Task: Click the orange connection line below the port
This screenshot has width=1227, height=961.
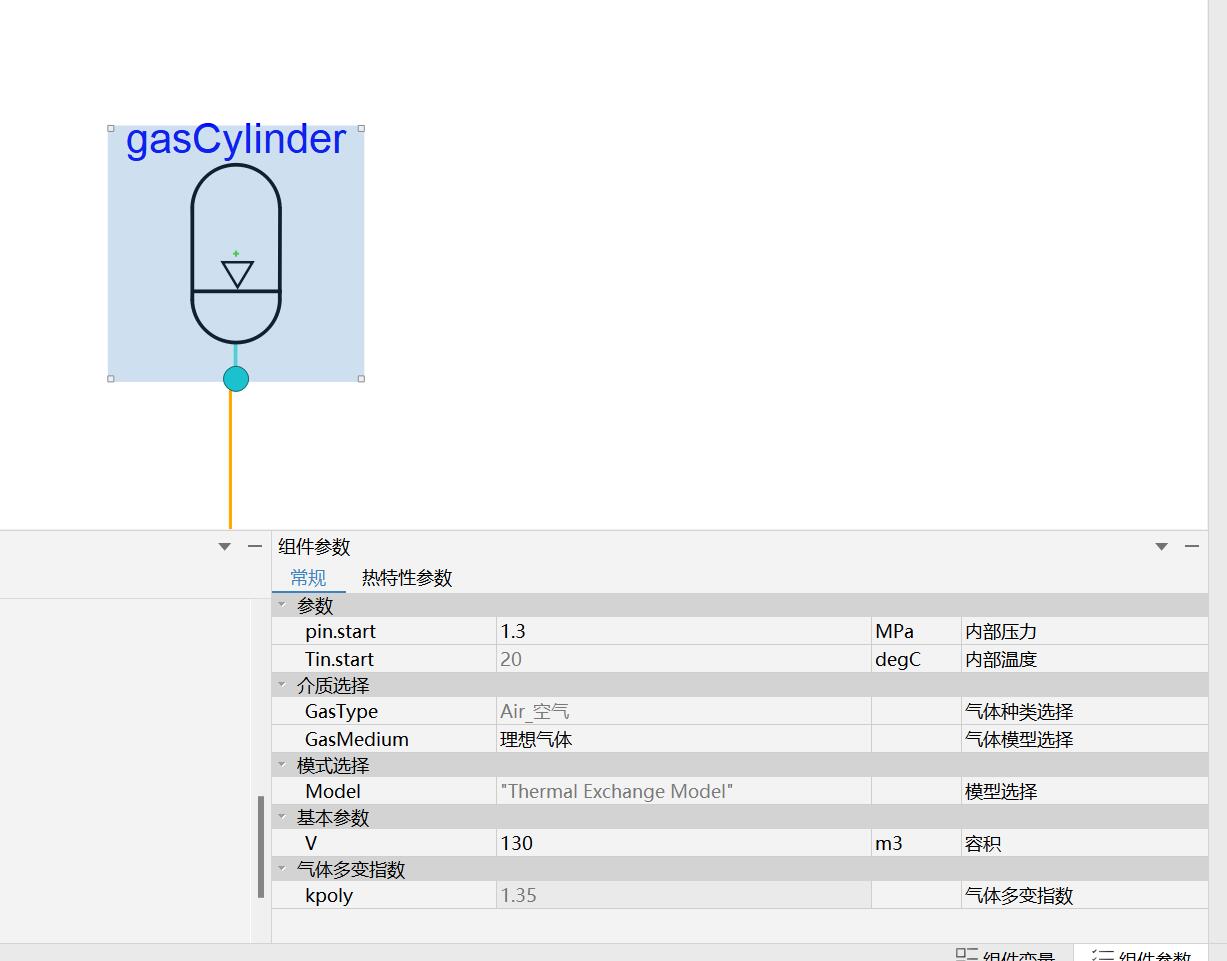Action: tap(230, 460)
